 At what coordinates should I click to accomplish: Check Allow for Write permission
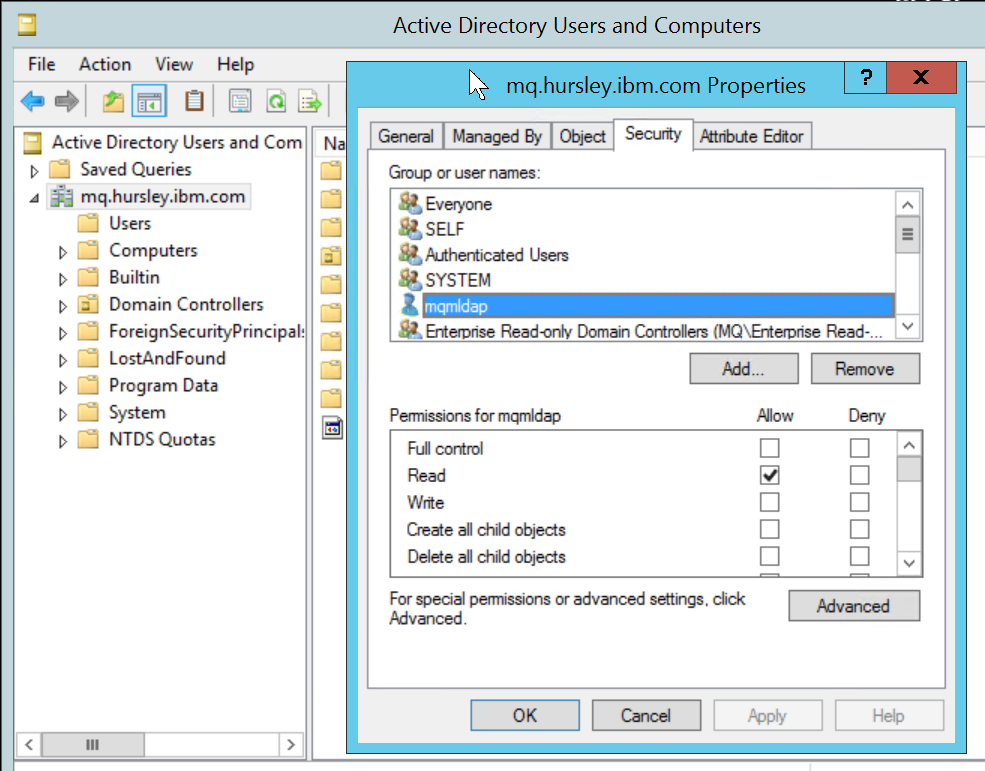pos(770,502)
